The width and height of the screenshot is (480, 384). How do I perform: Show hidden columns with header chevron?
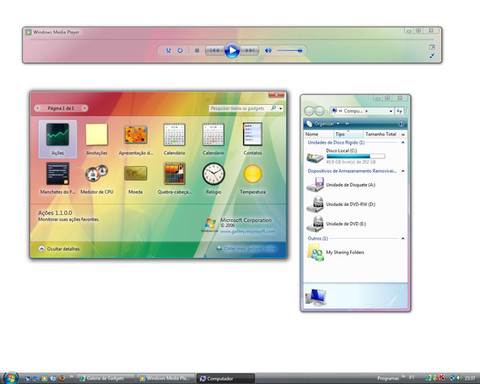tap(403, 134)
